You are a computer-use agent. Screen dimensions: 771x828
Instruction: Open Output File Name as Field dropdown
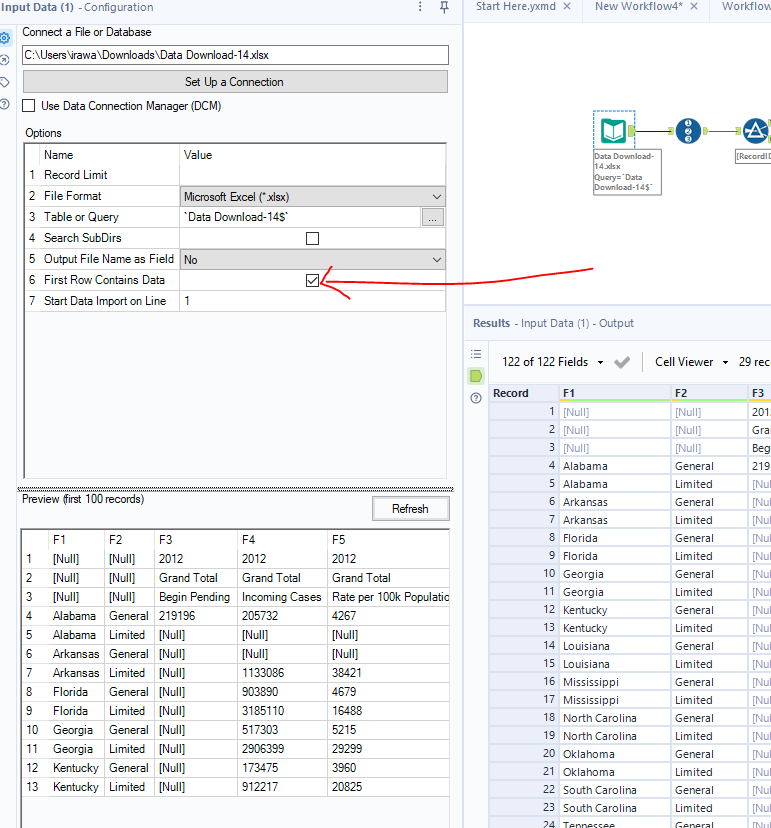(x=437, y=260)
